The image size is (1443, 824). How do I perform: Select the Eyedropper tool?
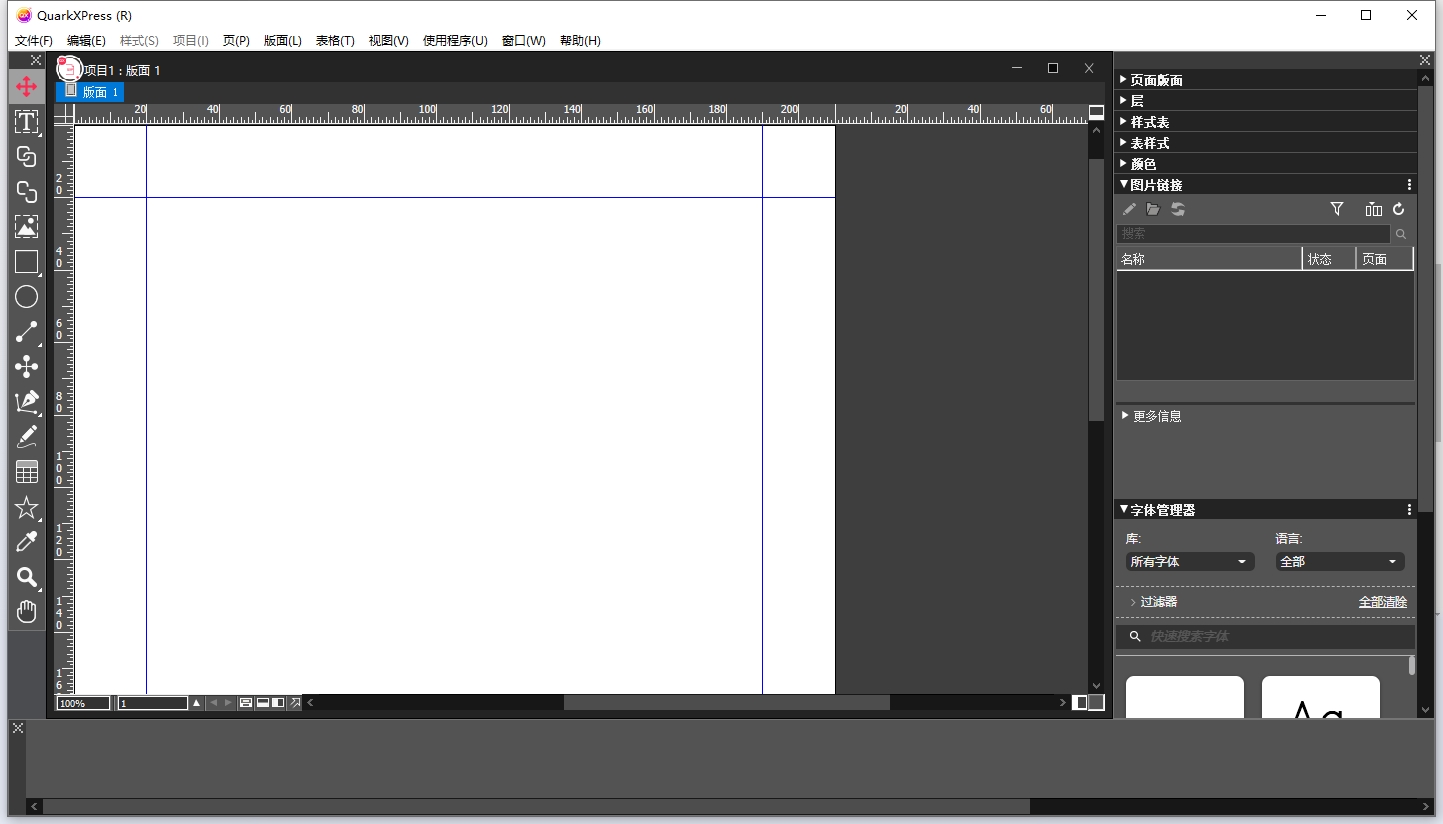point(27,542)
